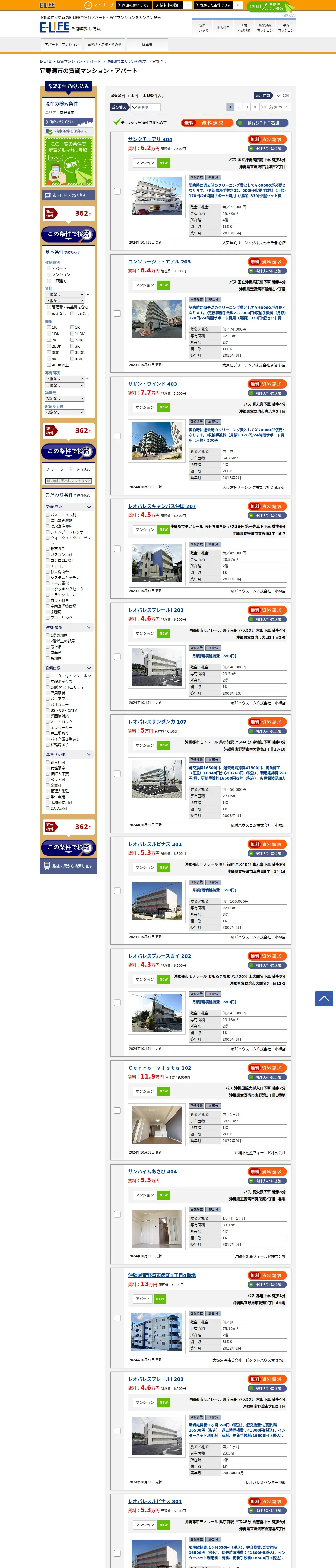Tick the checkbox for サザン・ウインド 403 listing

coord(117,436)
